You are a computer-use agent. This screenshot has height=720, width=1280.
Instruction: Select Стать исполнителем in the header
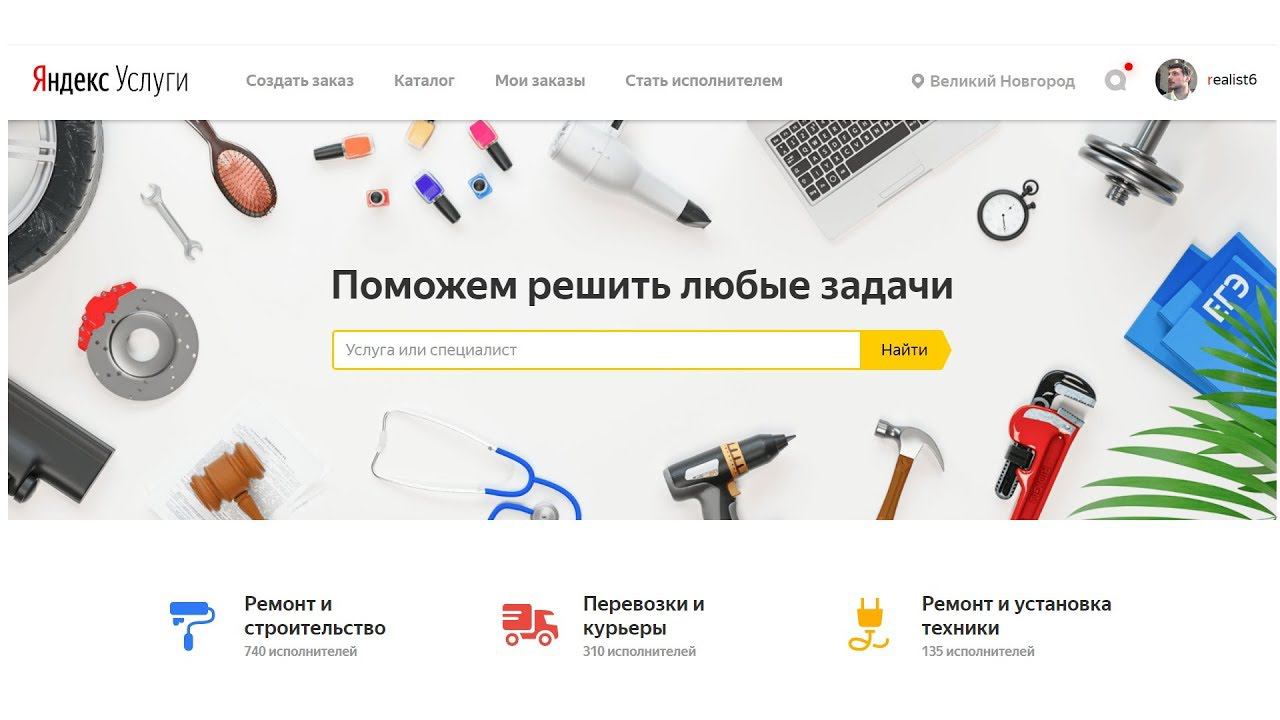pyautogui.click(x=704, y=81)
